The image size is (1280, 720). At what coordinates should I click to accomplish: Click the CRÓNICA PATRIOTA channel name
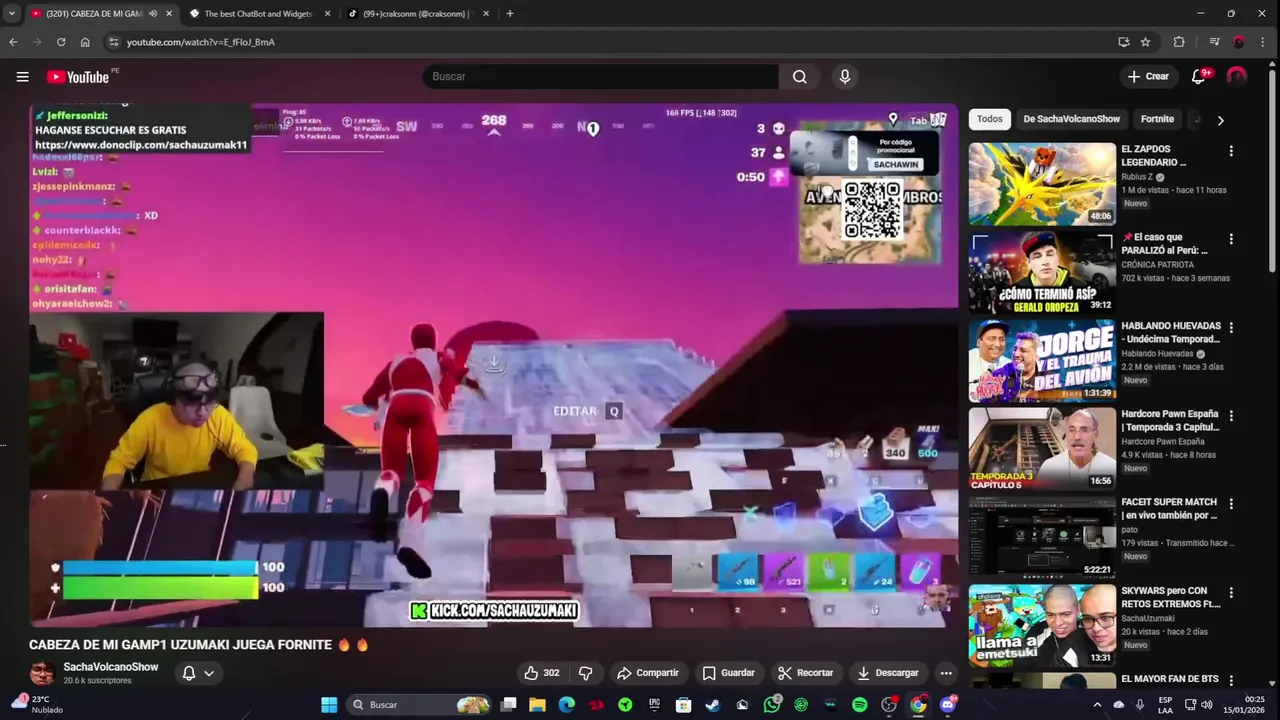pyautogui.click(x=1158, y=265)
